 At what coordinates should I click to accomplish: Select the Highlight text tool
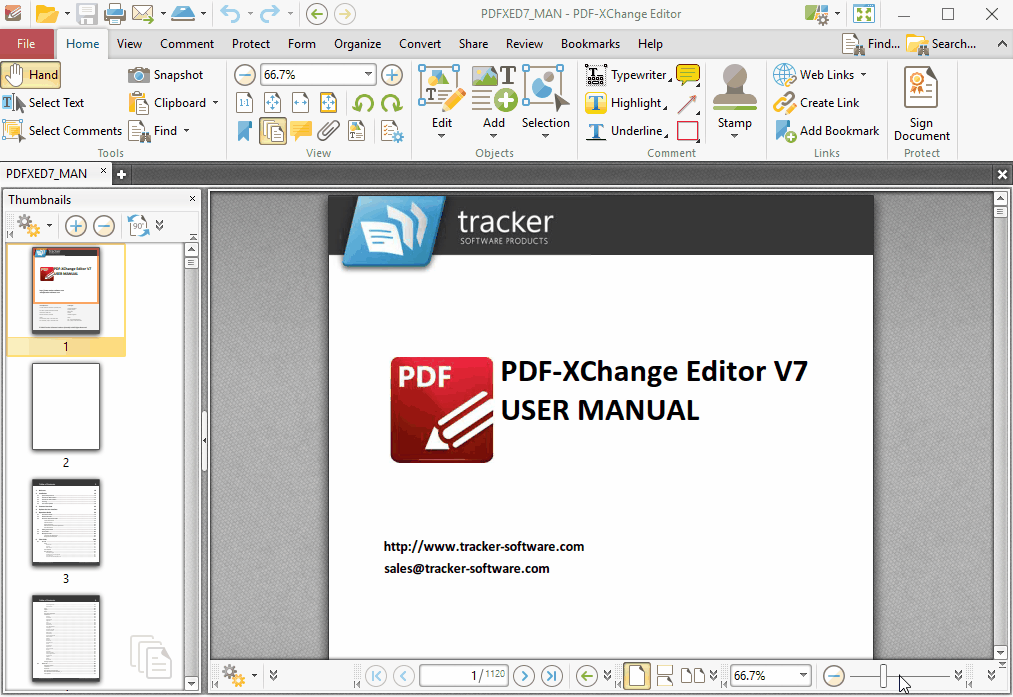(625, 103)
